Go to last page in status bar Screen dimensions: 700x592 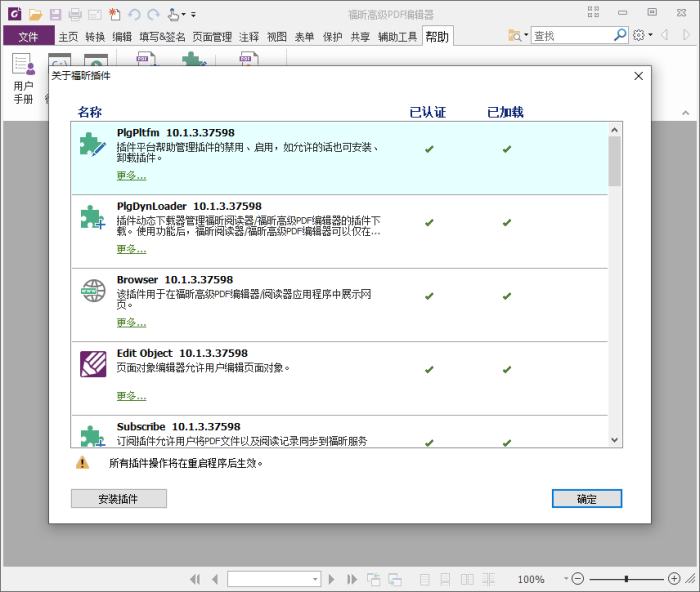[x=352, y=579]
